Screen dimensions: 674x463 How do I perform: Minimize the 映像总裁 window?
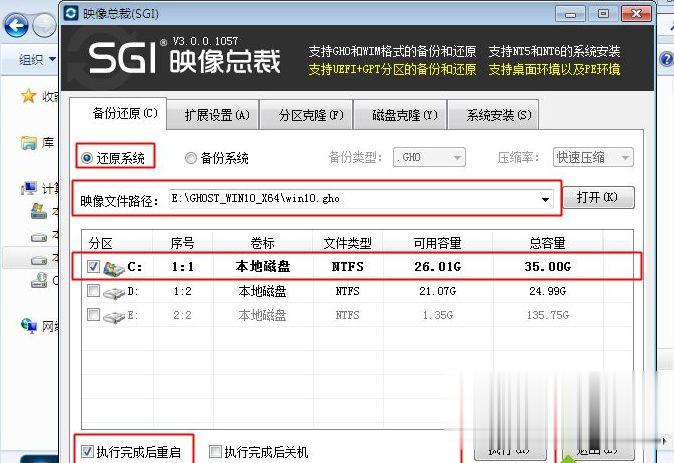point(570,14)
